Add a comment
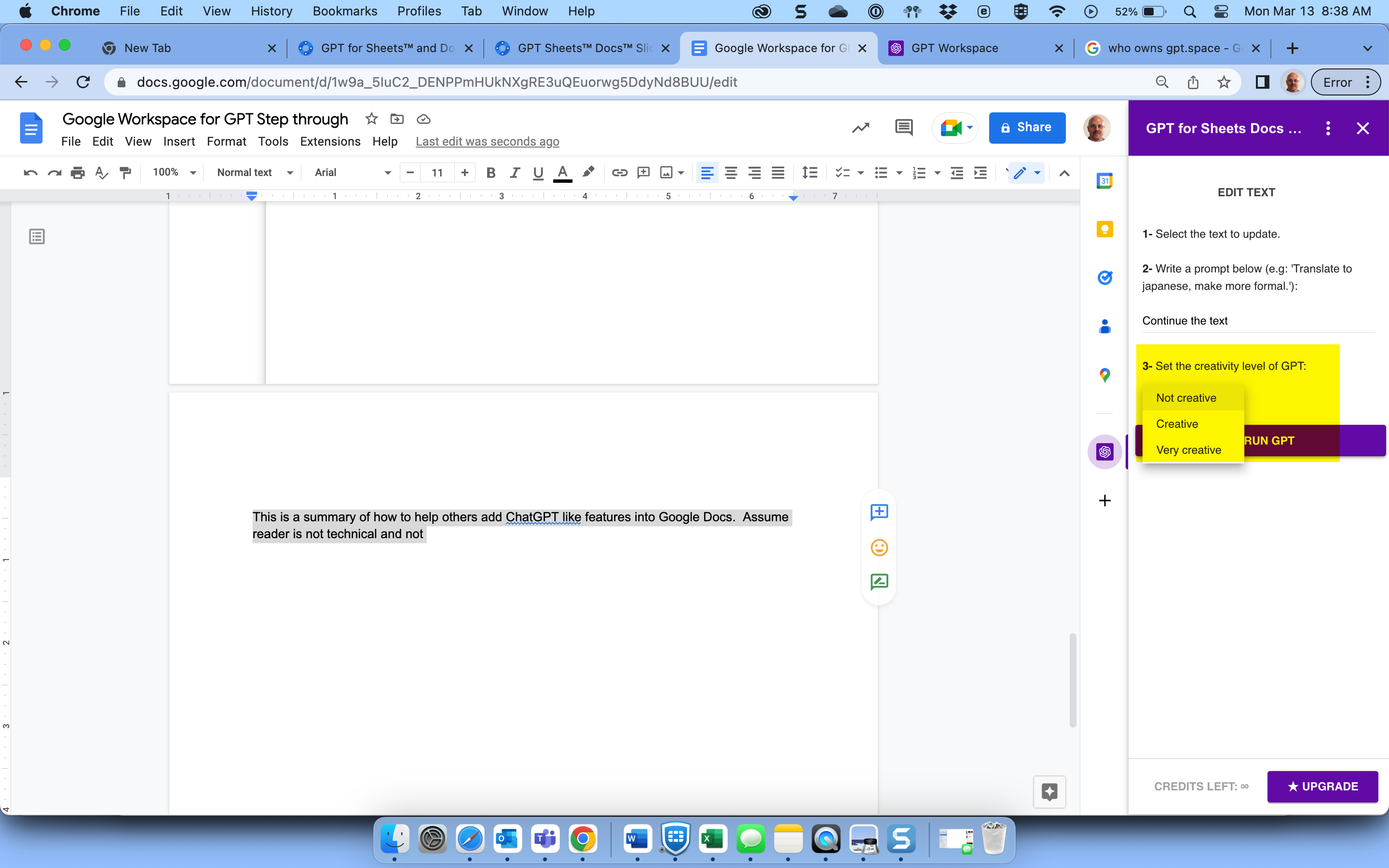This screenshot has width=1389, height=868. [x=643, y=172]
